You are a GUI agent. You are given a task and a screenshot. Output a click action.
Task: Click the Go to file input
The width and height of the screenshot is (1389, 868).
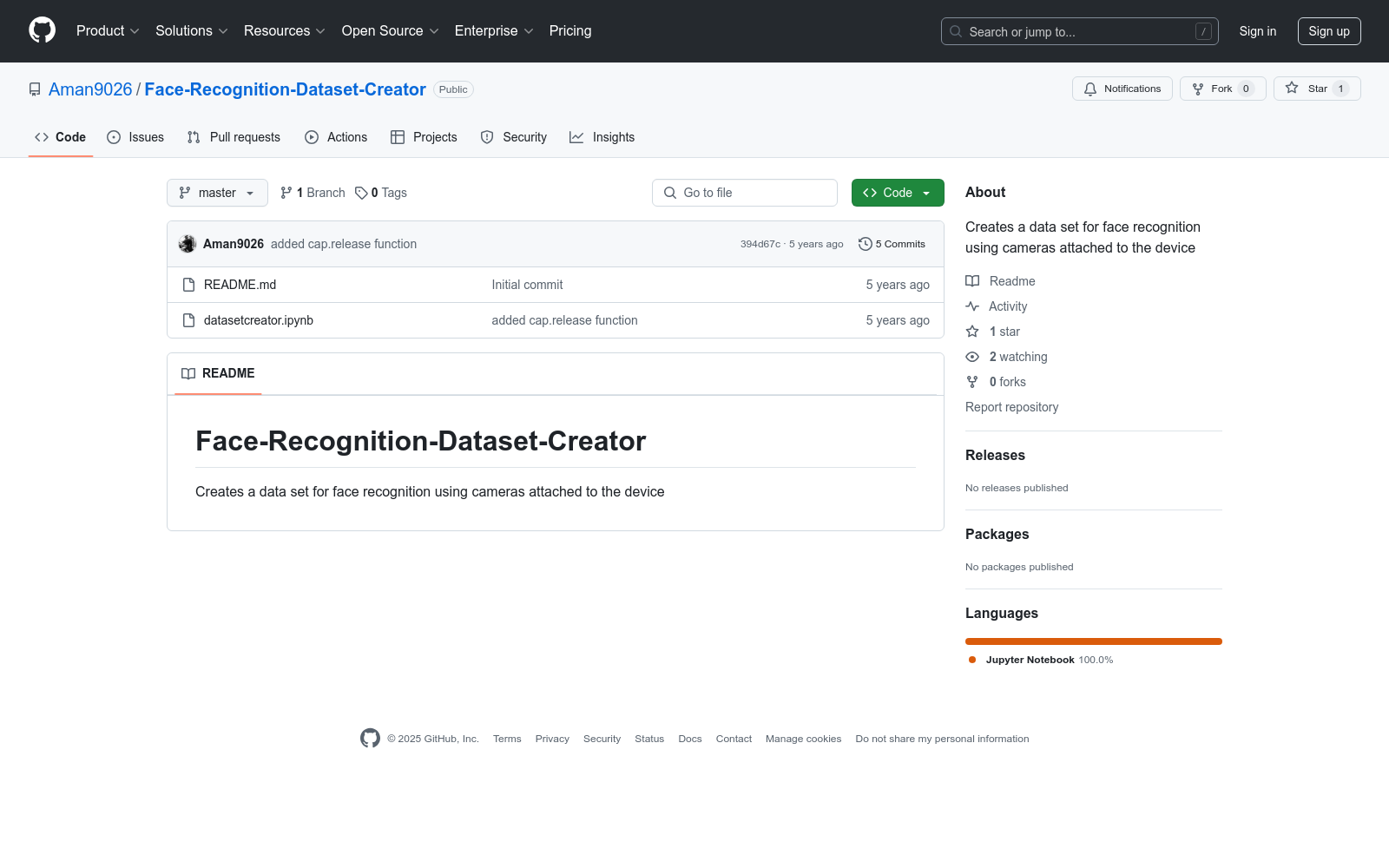[745, 193]
